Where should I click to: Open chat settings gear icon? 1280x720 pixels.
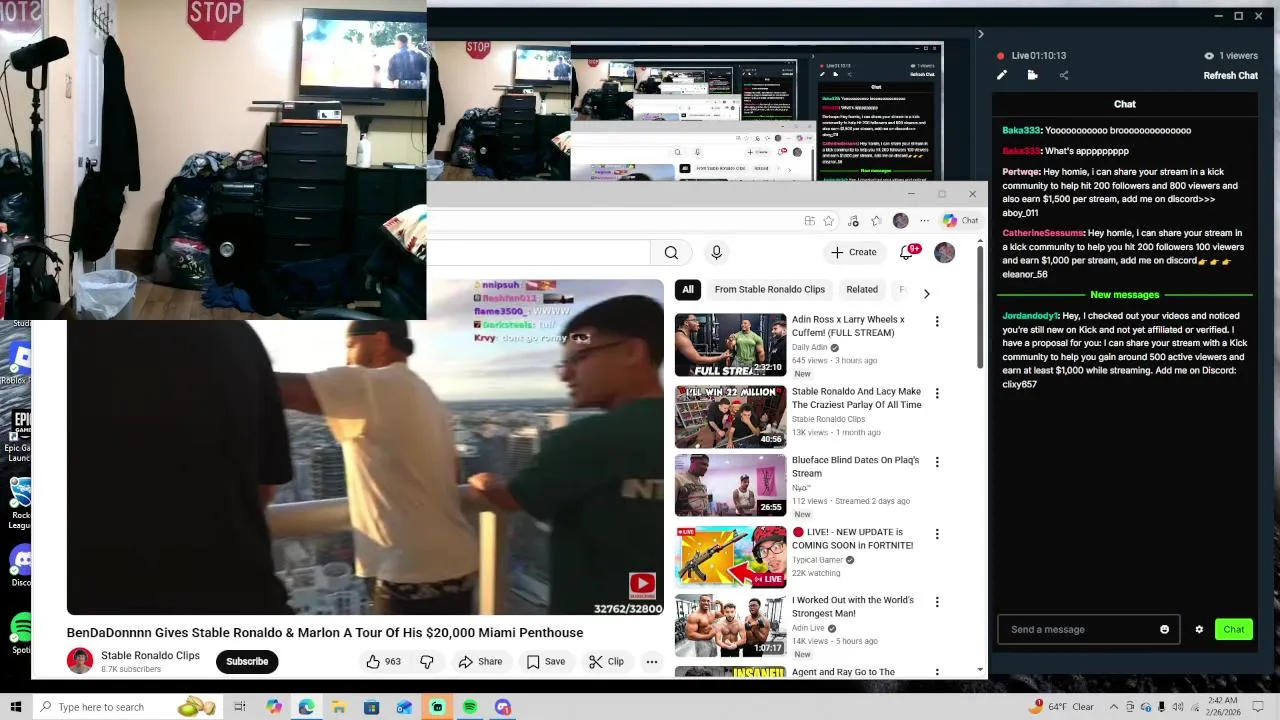tap(1199, 629)
